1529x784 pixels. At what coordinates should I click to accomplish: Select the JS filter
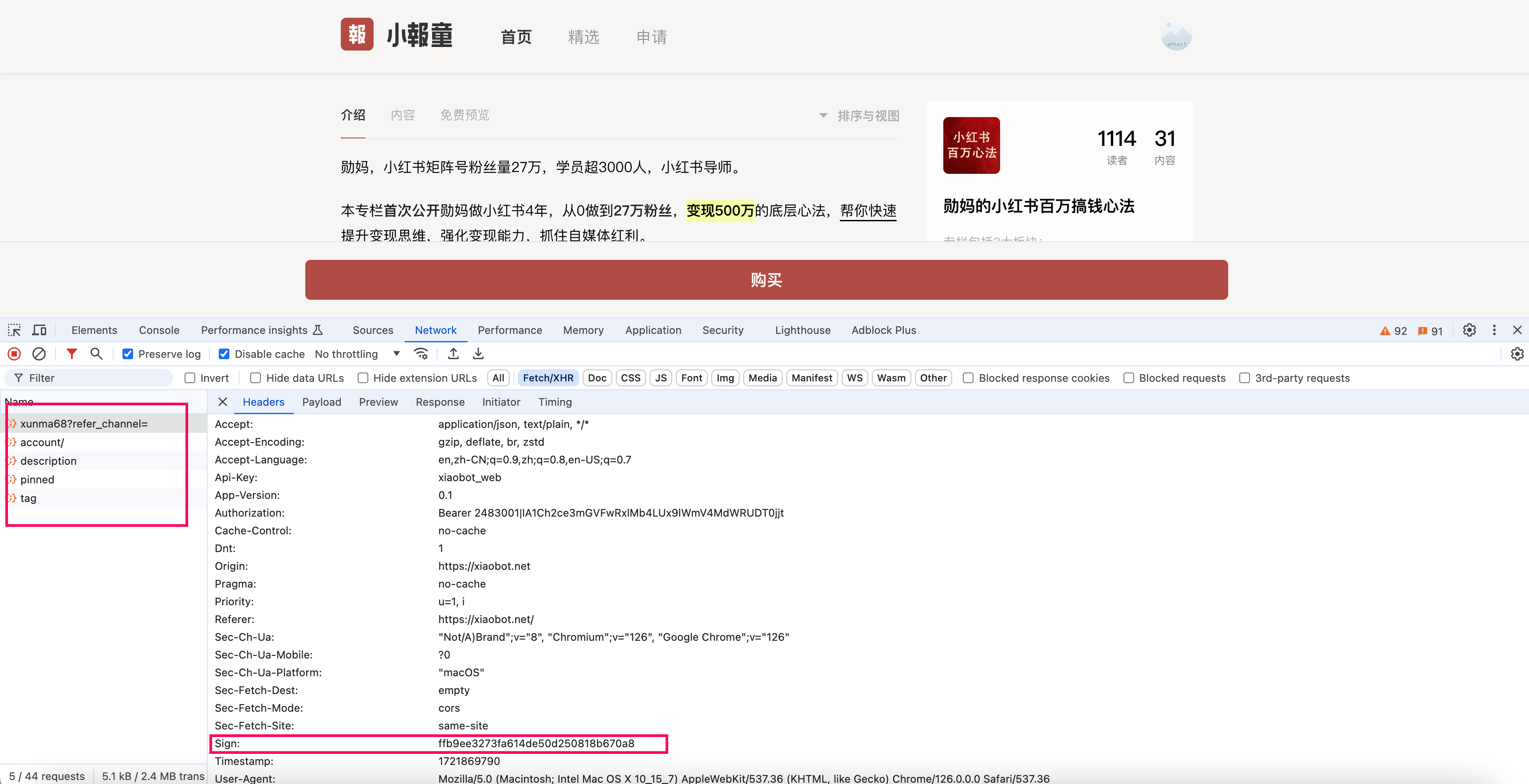point(661,378)
